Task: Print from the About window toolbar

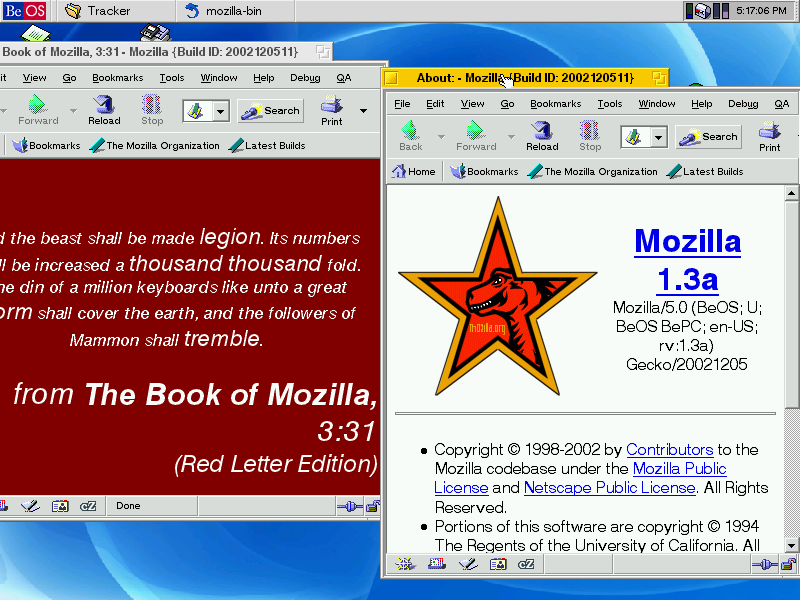Action: [769, 136]
